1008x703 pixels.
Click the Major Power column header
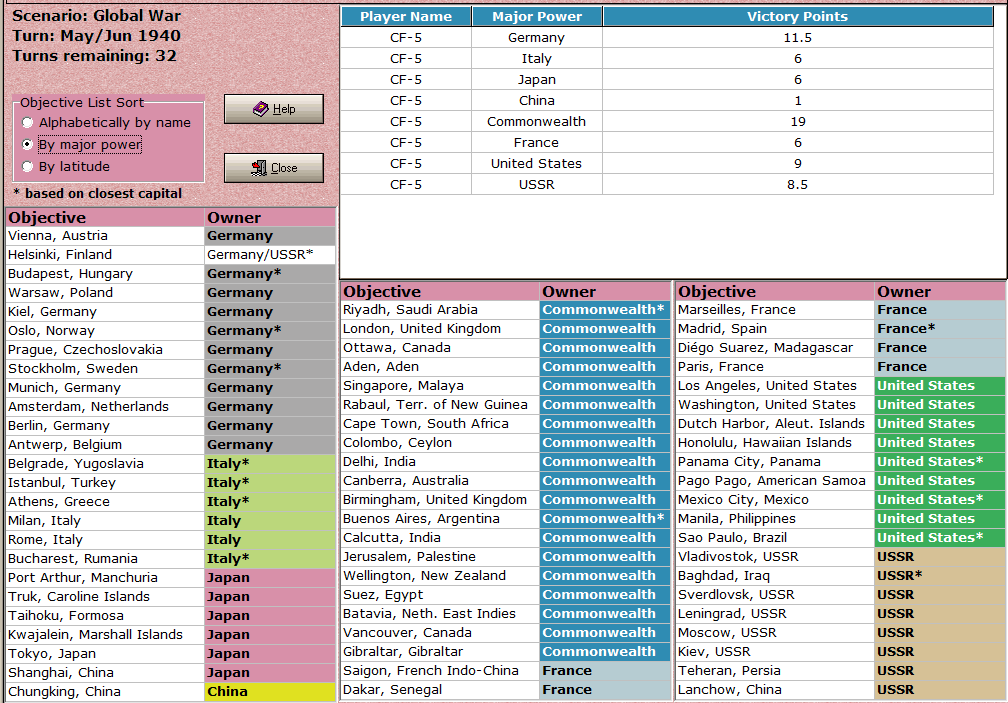point(537,17)
